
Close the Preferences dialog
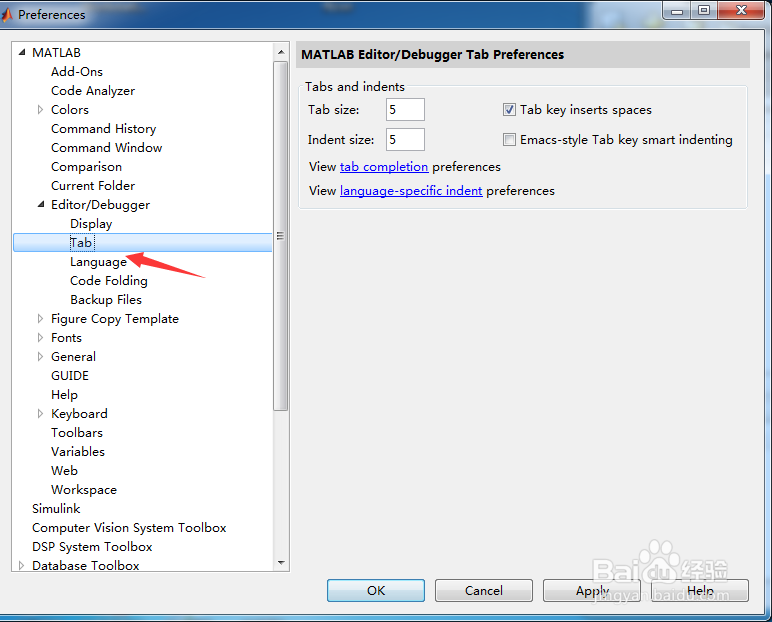[x=741, y=11]
